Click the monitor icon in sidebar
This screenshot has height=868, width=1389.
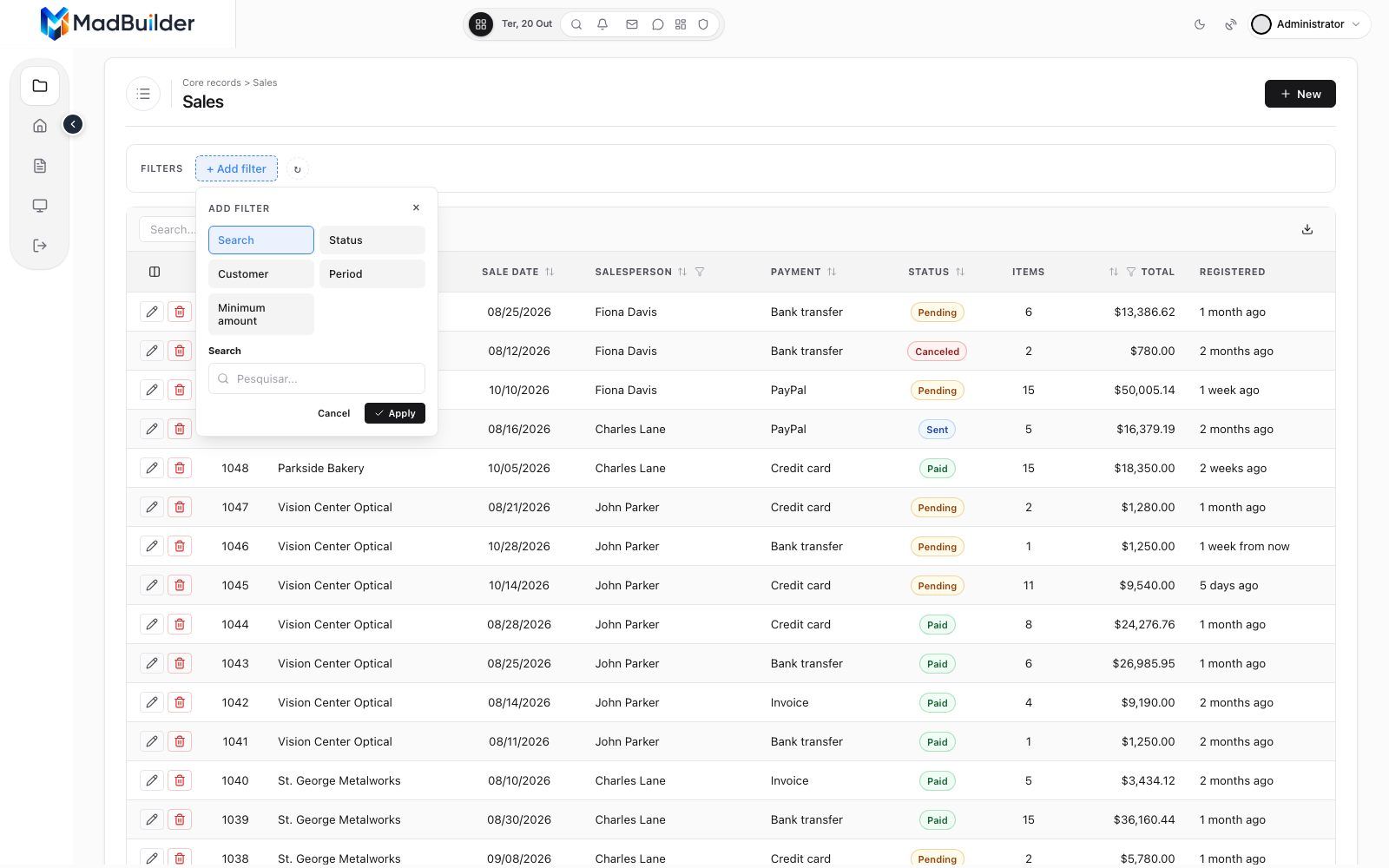point(40,206)
